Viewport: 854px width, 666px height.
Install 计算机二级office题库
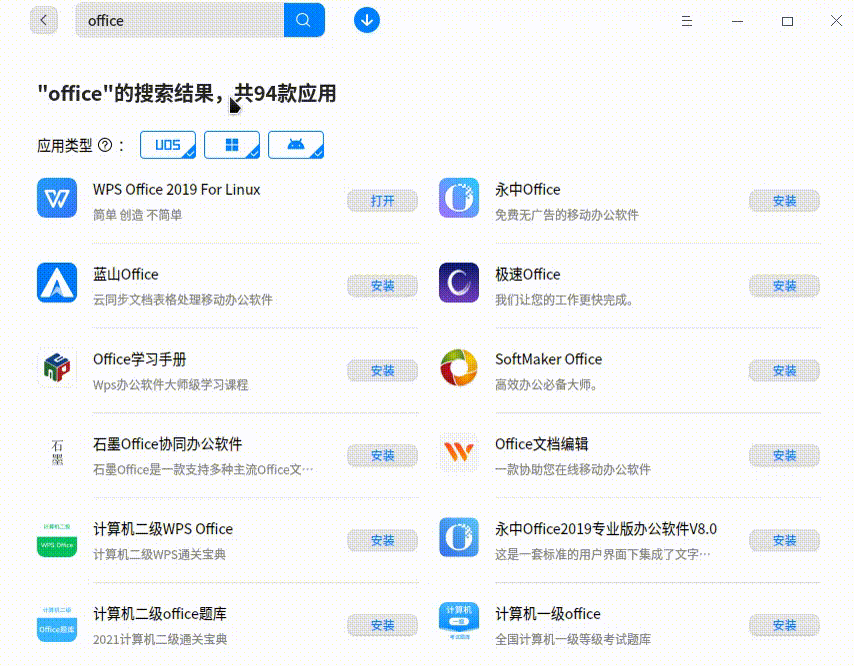click(382, 626)
